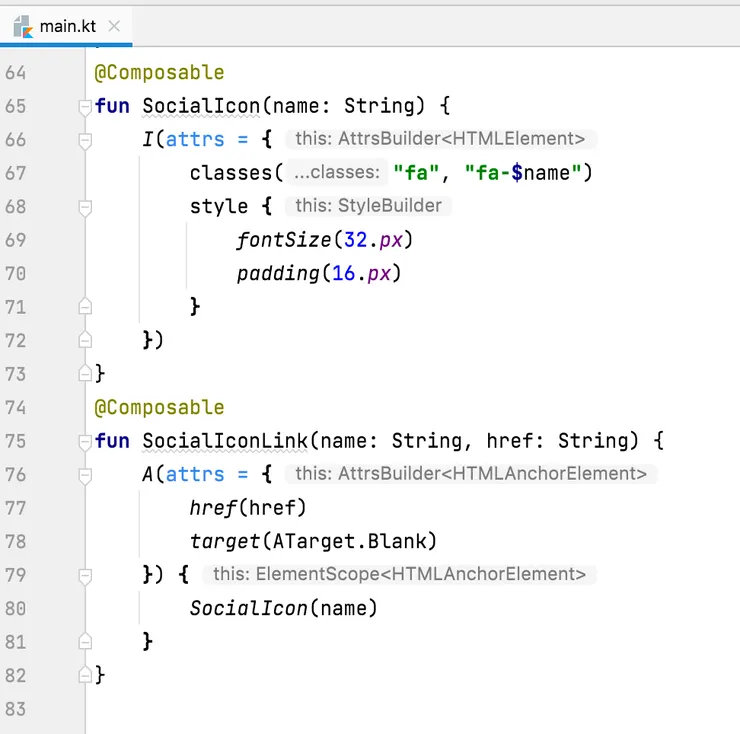Click the 'this: ElementScope<HTMLAnchorElement>' inlay hint

[x=399, y=575]
